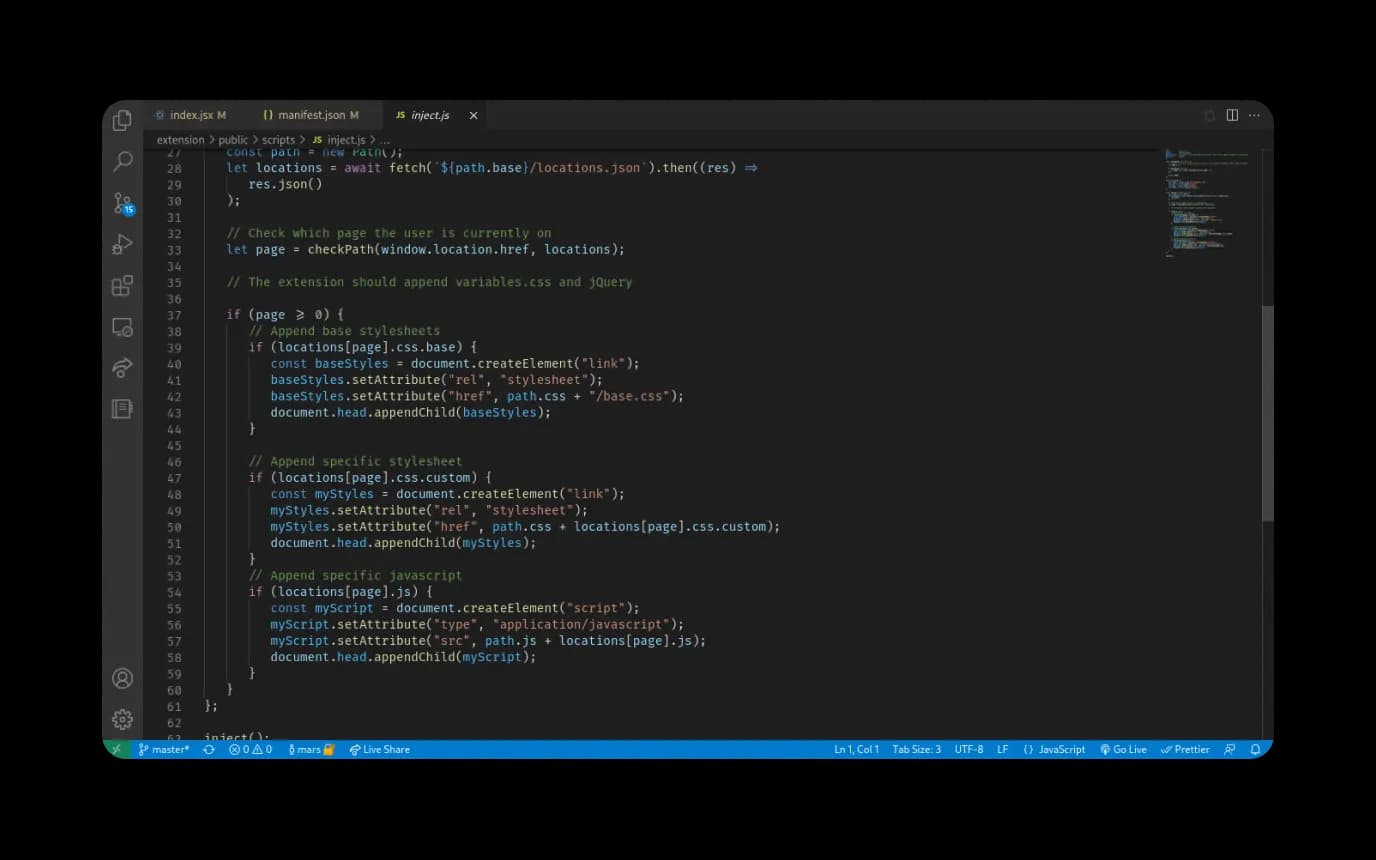Open the Extensions view

click(122, 285)
